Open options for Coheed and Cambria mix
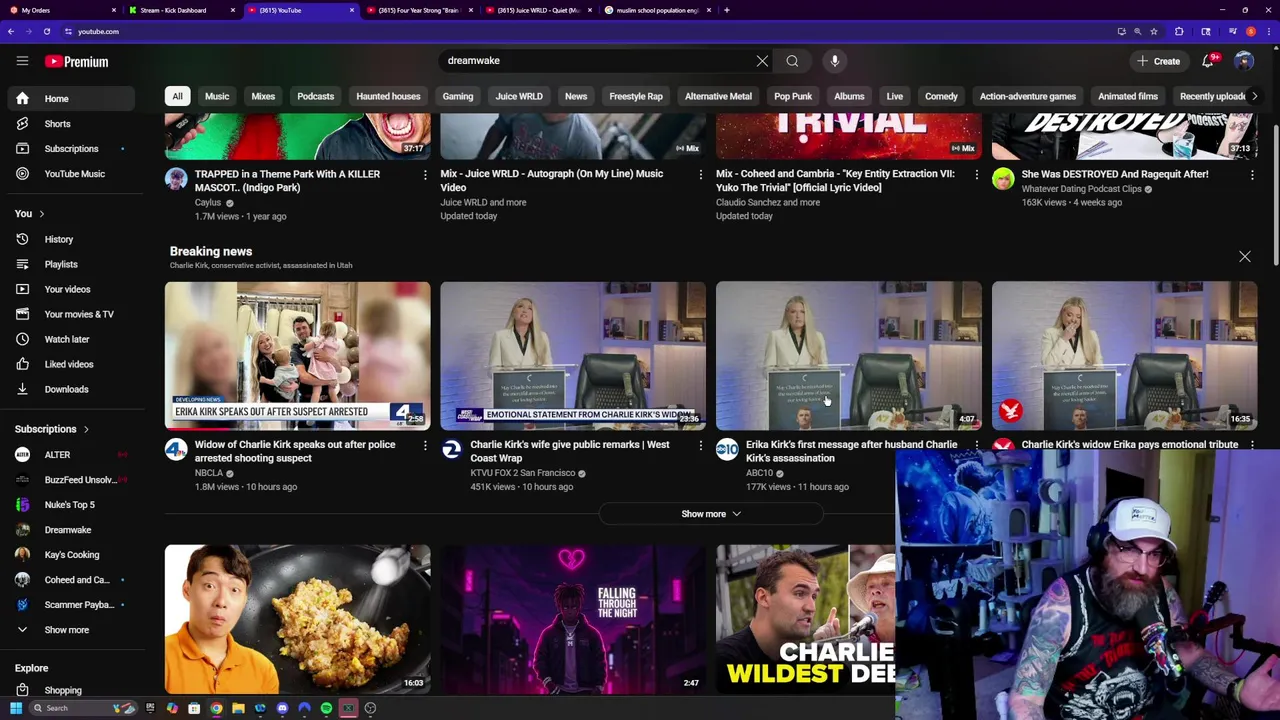 [977, 175]
